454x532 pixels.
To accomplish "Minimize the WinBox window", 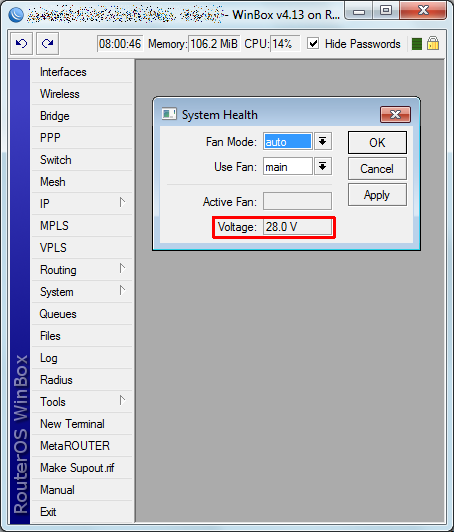I will [359, 10].
